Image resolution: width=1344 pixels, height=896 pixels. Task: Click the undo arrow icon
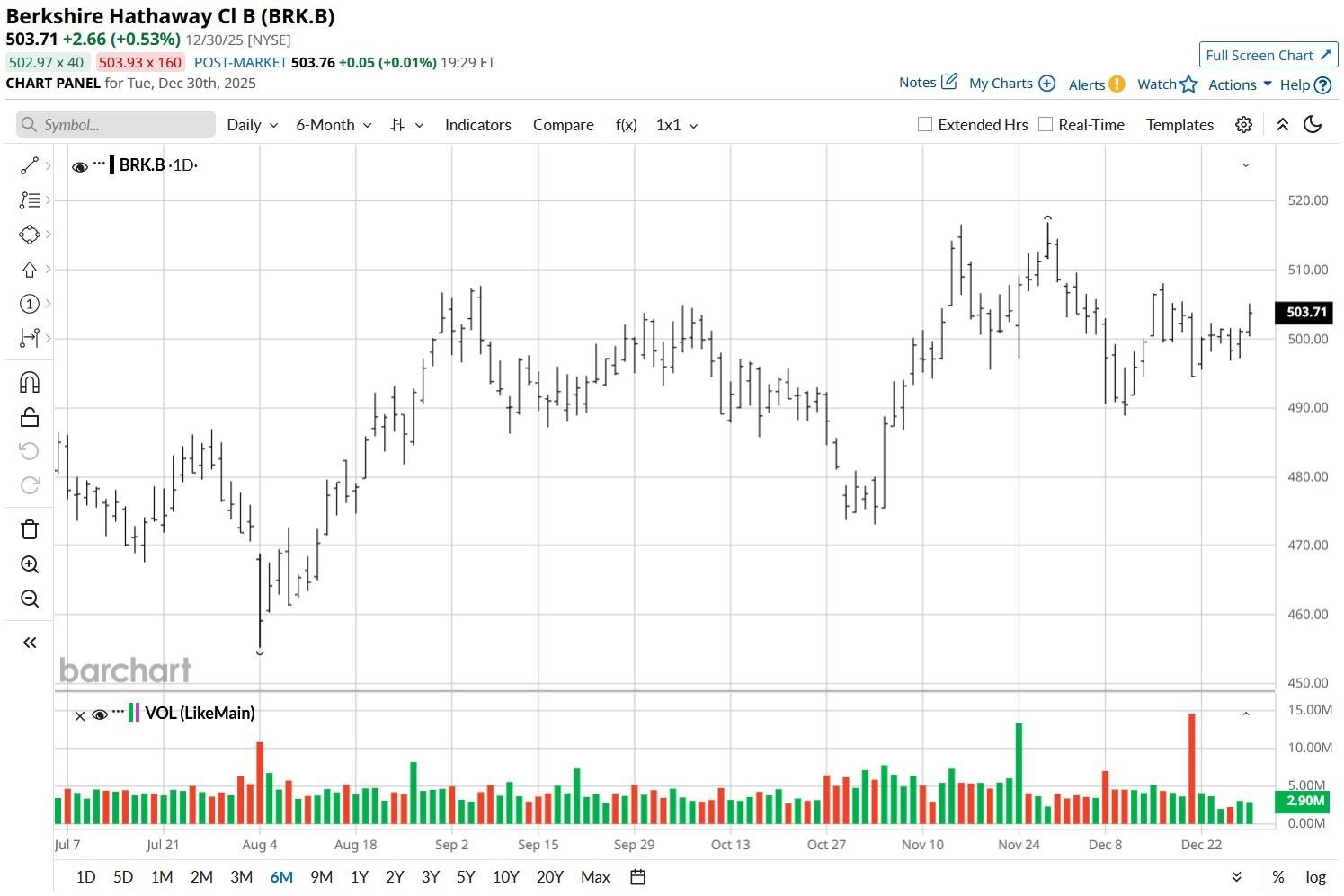click(29, 451)
